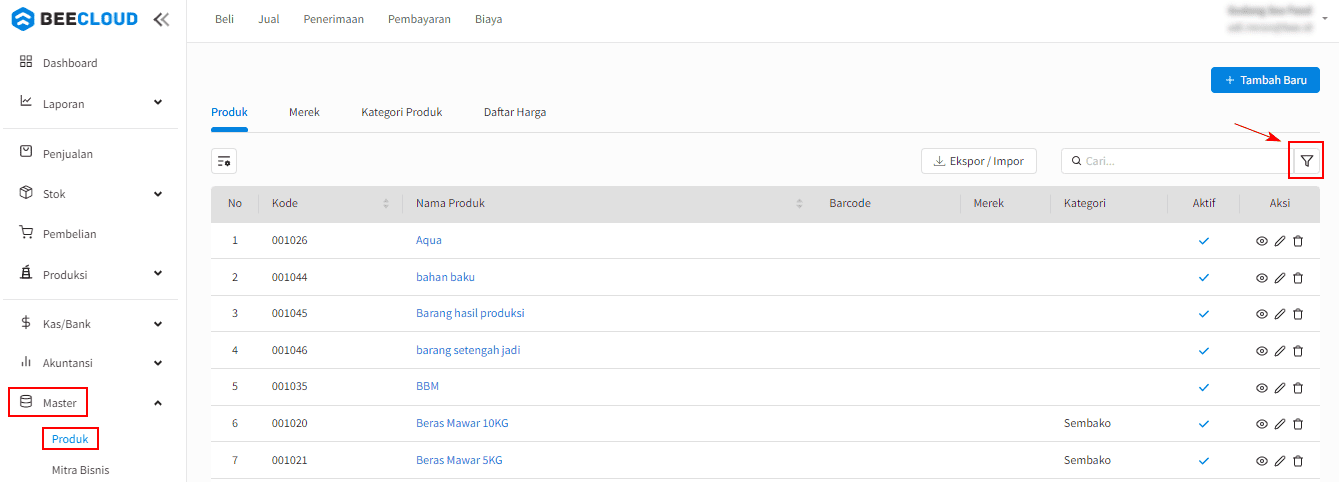
Task: Open filter funnel icon
Action: (1307, 160)
